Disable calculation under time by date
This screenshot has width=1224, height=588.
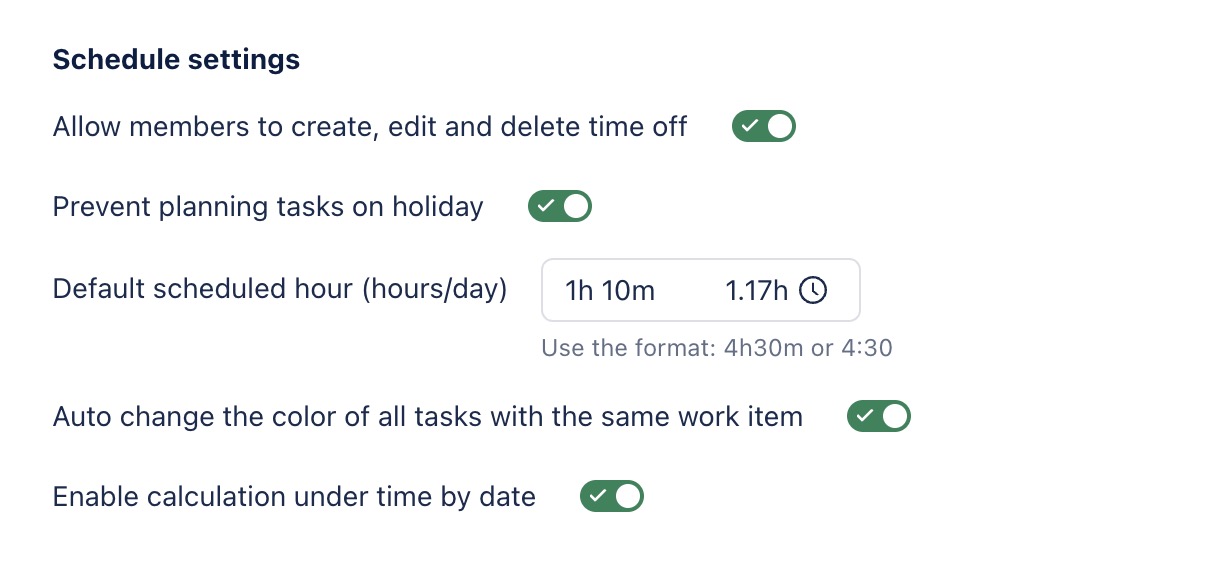612,496
